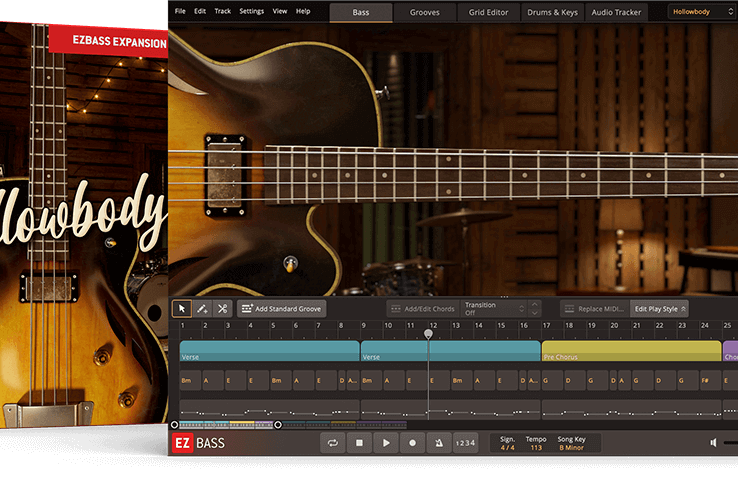The image size is (738, 488).
Task: Switch to the Audio Tracker tab
Action: tap(616, 13)
